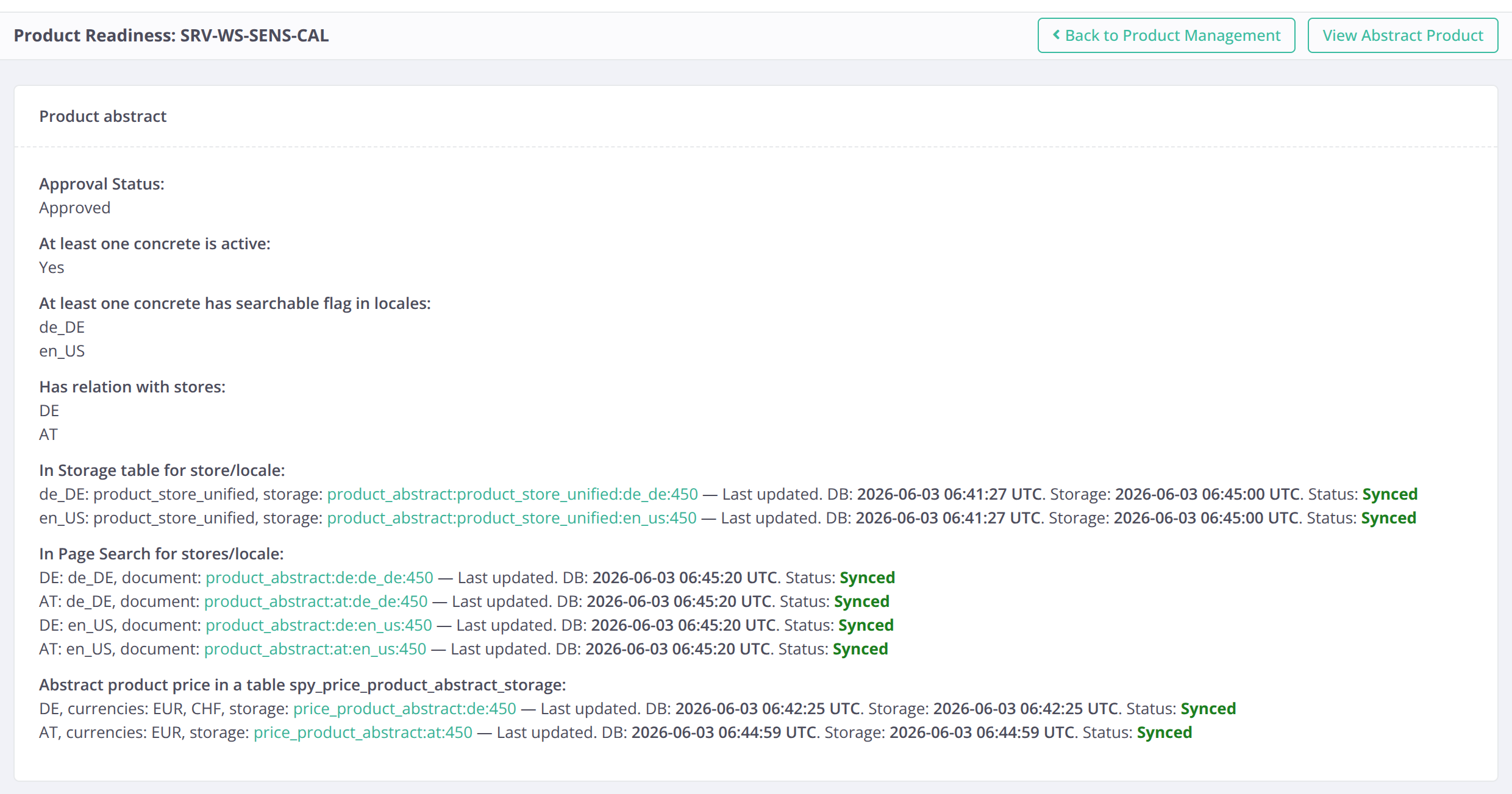Click the Approval Status label
This screenshot has height=794, width=1512.
click(x=102, y=183)
